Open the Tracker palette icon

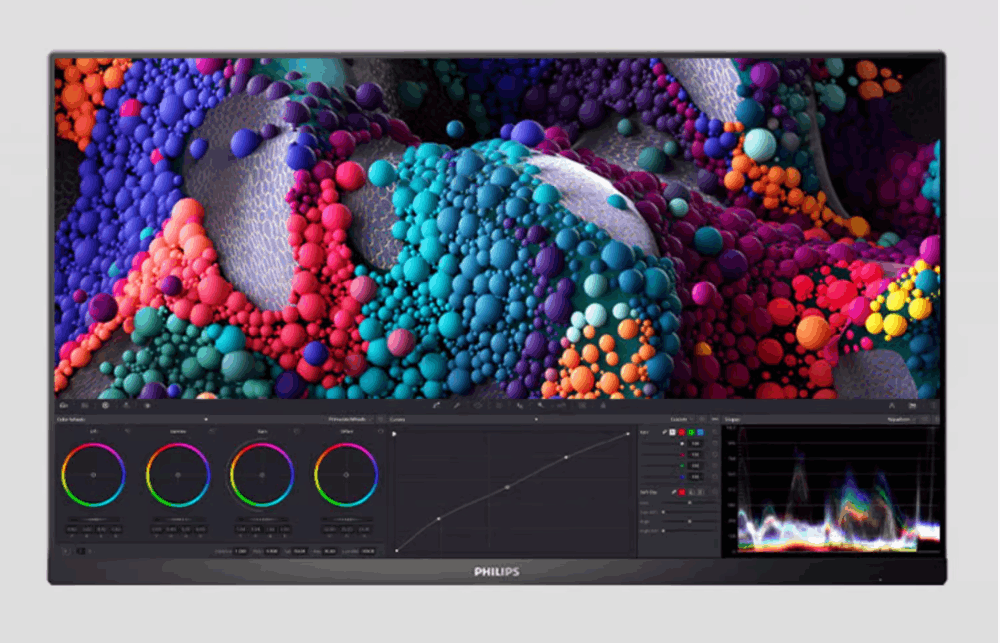pyautogui.click(x=499, y=405)
